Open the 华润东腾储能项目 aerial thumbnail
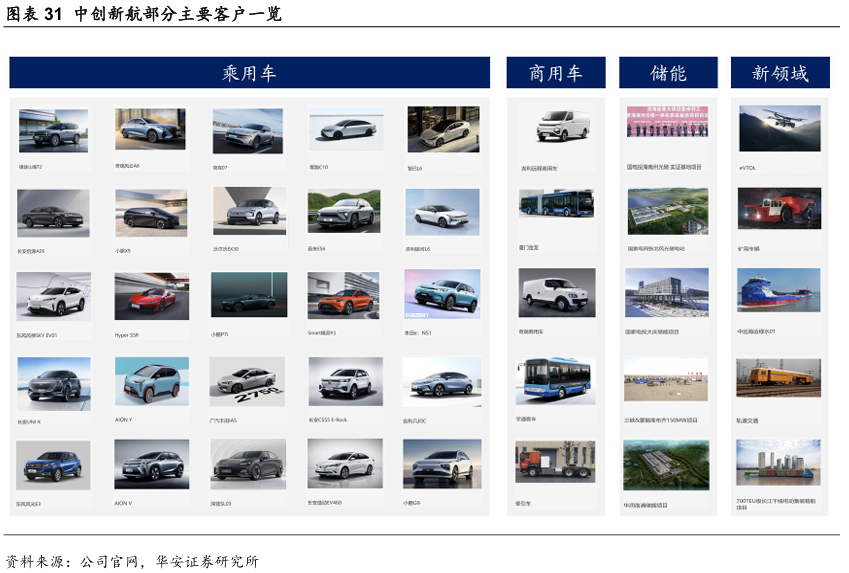 pyautogui.click(x=666, y=465)
